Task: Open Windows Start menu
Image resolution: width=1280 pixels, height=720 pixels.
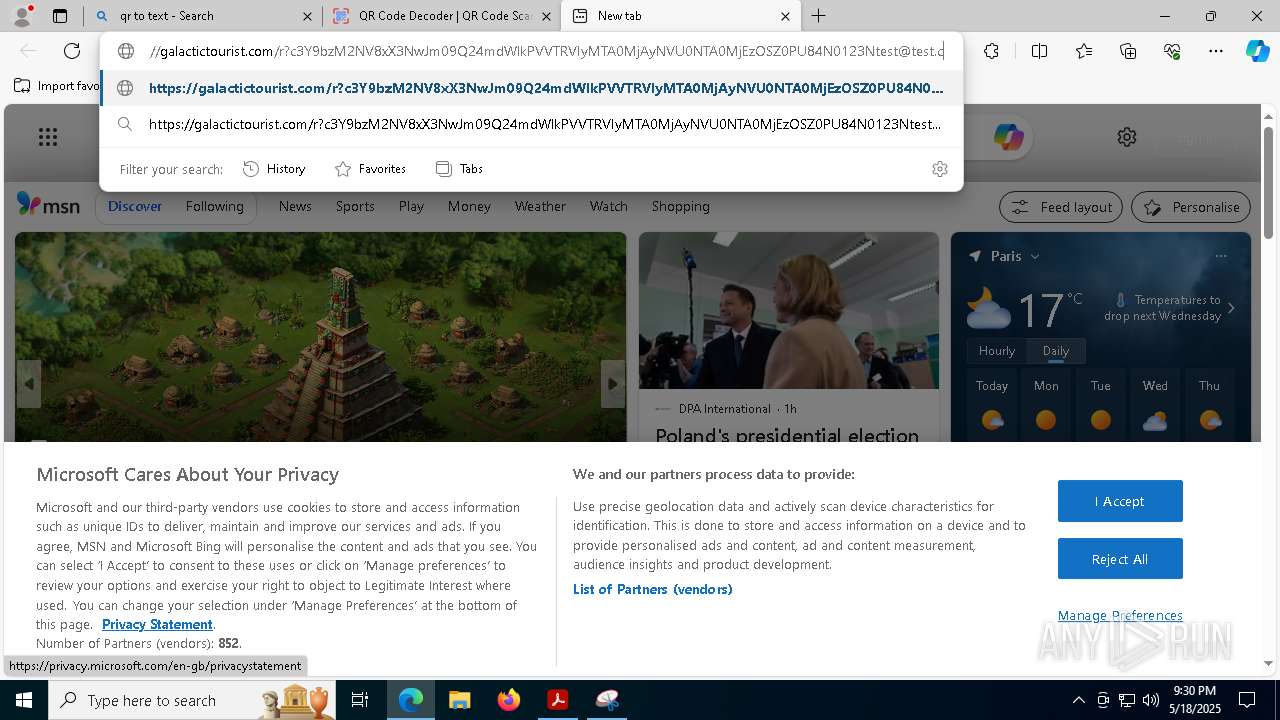Action: tap(23, 700)
